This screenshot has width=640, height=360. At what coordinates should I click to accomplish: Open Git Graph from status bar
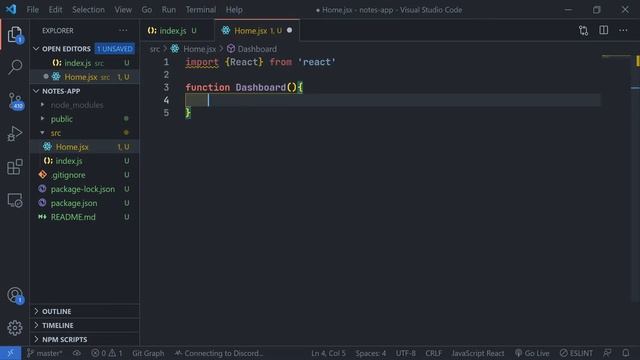tap(148, 353)
